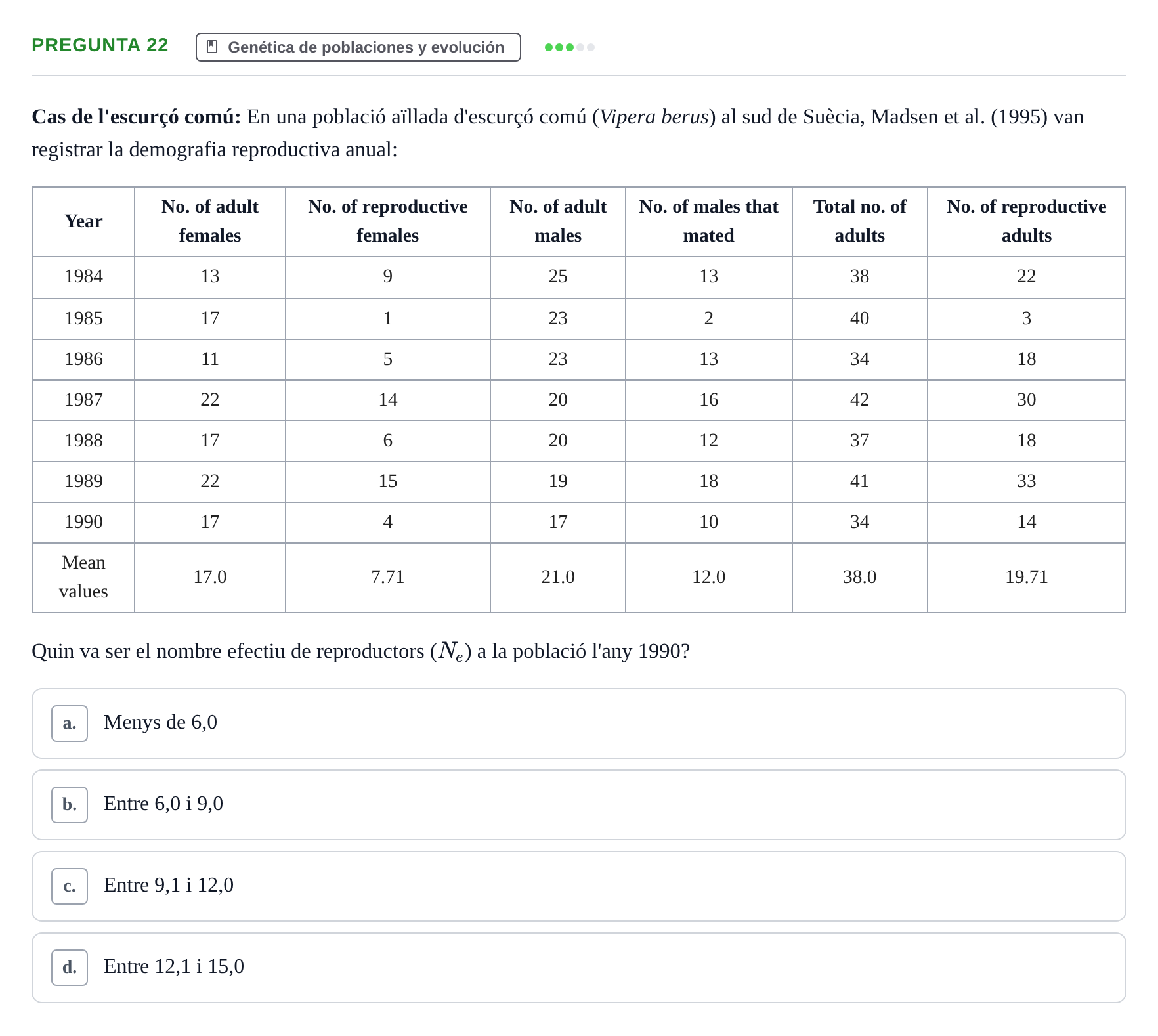Click the 1985 year cell
The height and width of the screenshot is (1036, 1158).
click(x=83, y=319)
